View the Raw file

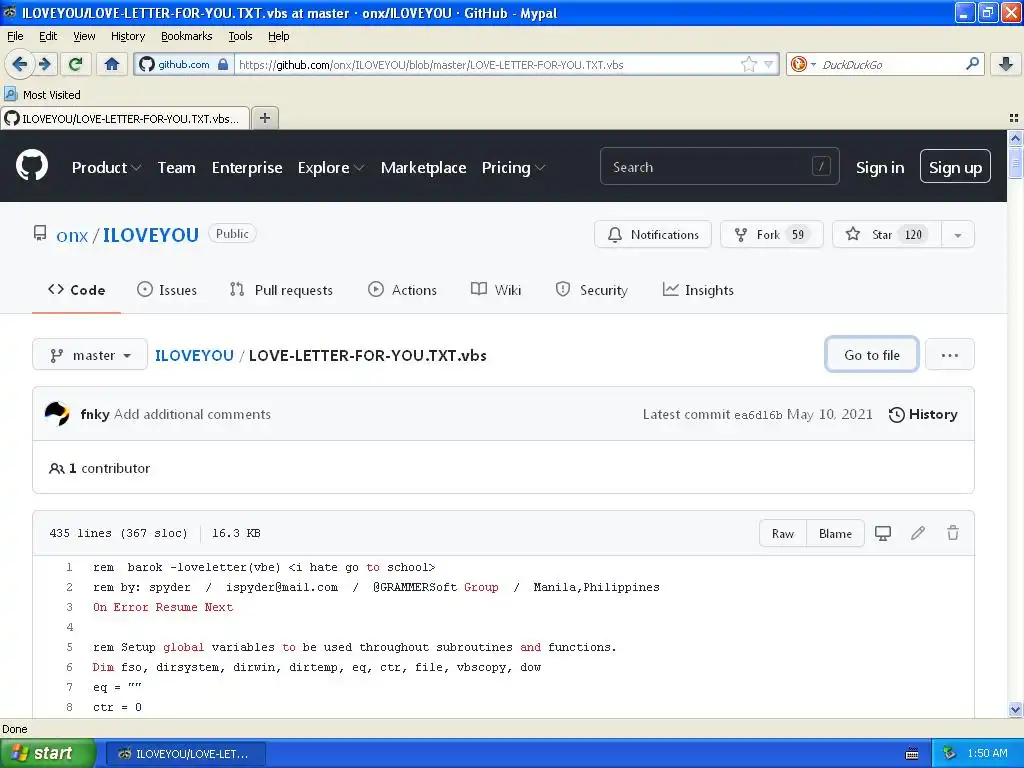pos(782,534)
